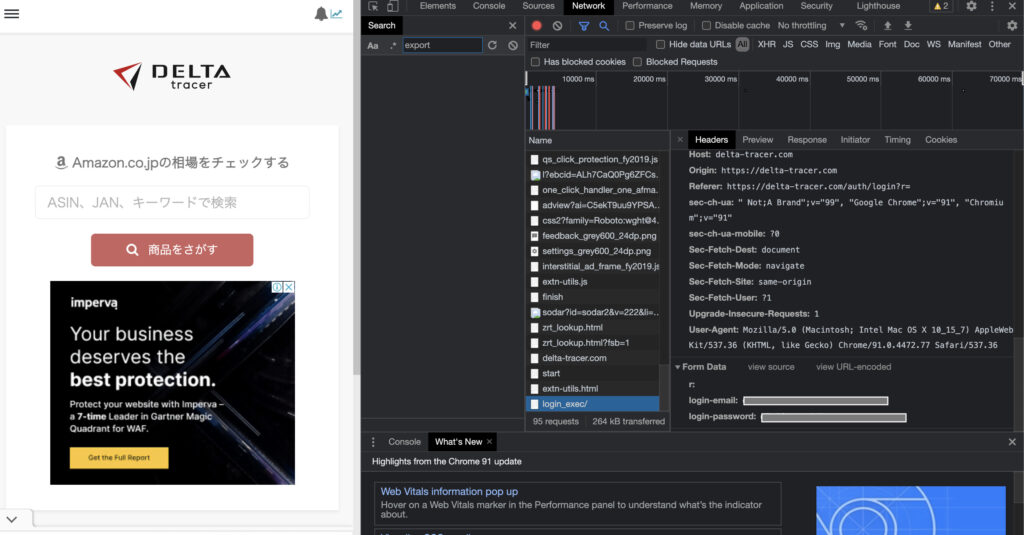This screenshot has width=1024, height=535.
Task: Click the Delta tracer logo
Action: click(x=172, y=76)
